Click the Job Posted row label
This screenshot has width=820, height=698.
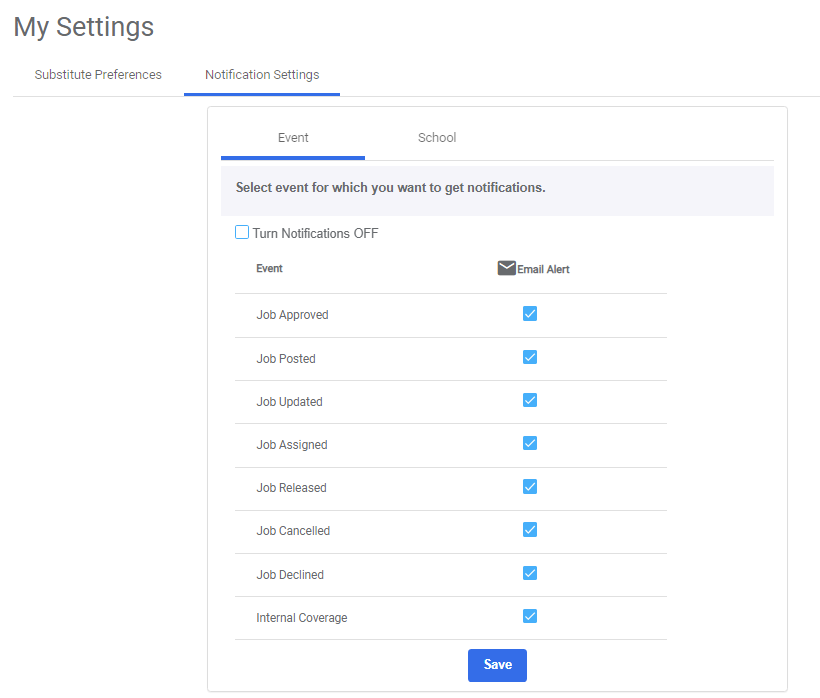tap(286, 359)
